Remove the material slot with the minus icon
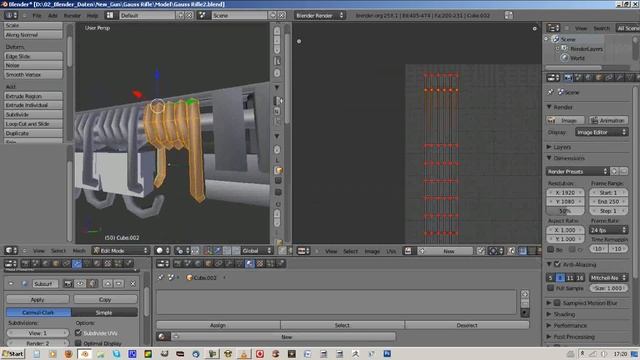The width and height of the screenshot is (640, 360). (525, 303)
